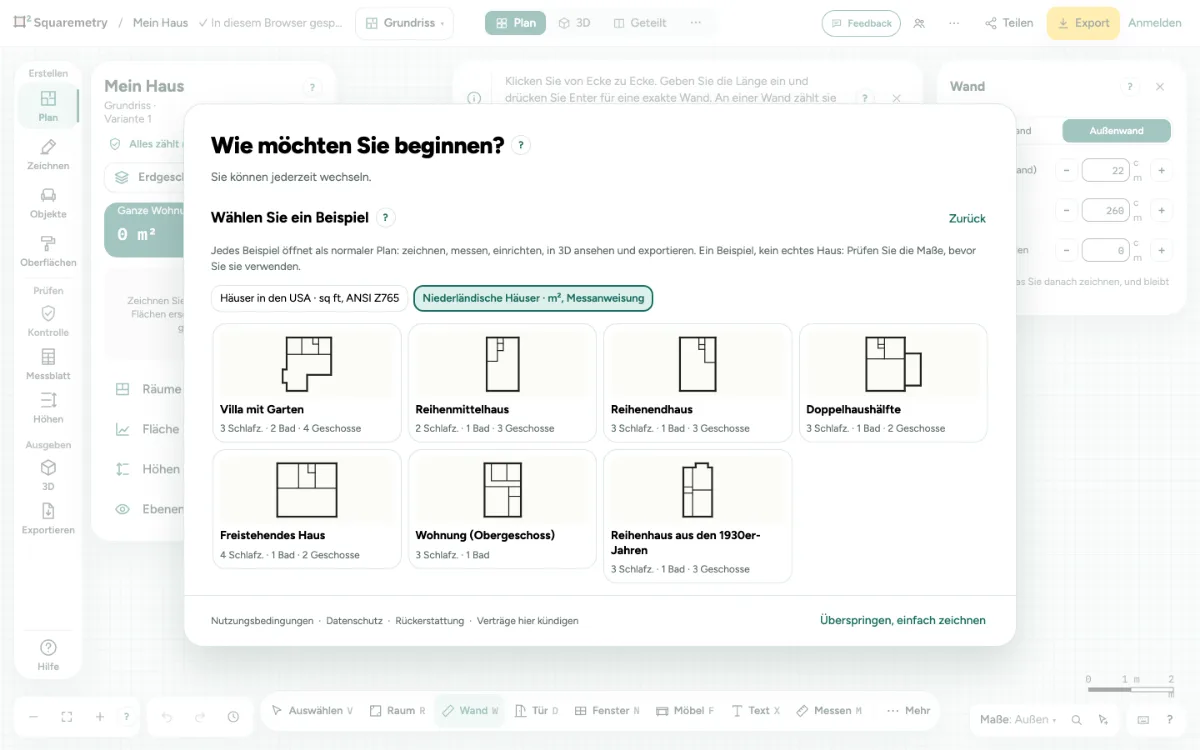
Task: Switch wall type to Außenwand
Action: point(1116,131)
